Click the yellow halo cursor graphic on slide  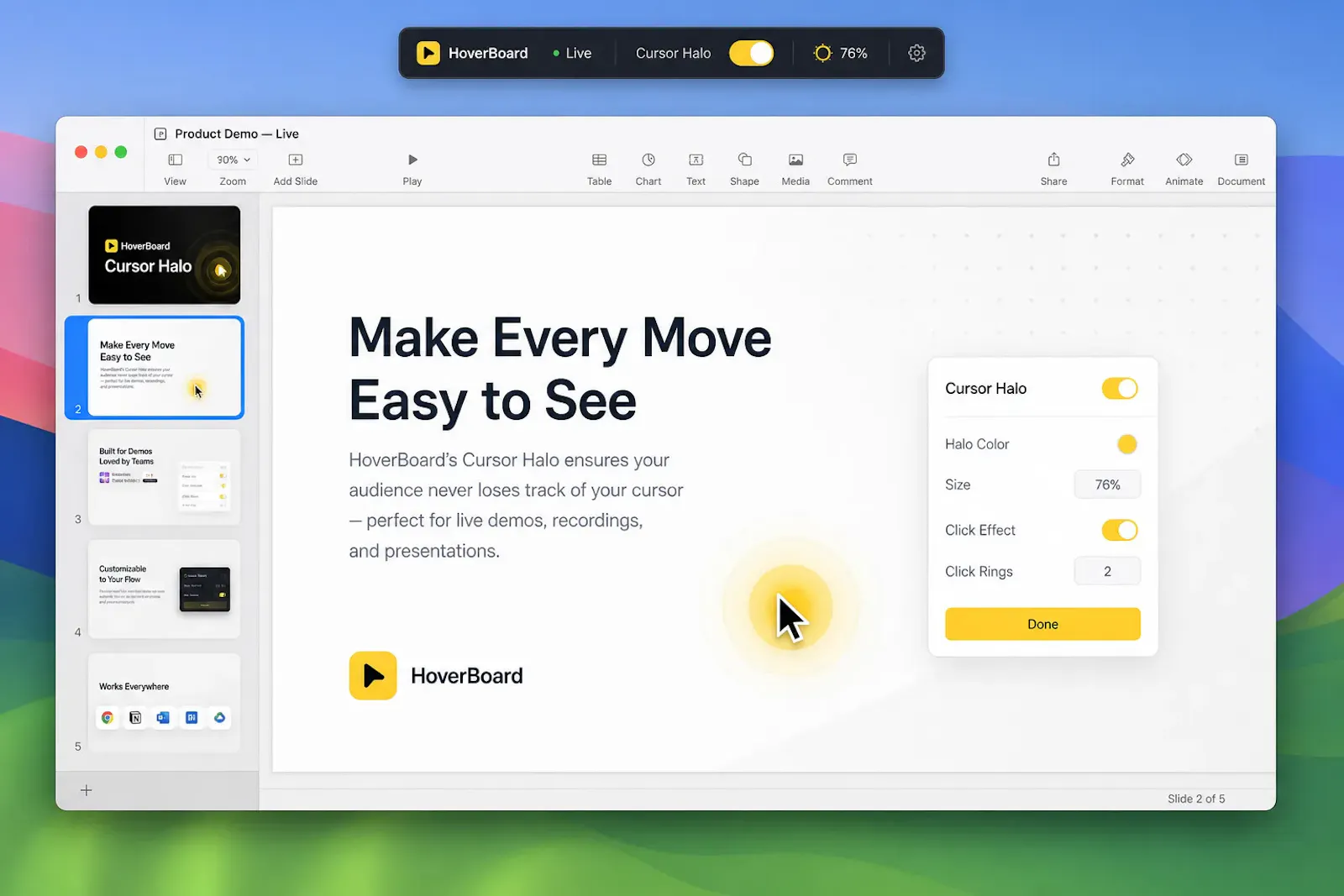click(x=790, y=608)
